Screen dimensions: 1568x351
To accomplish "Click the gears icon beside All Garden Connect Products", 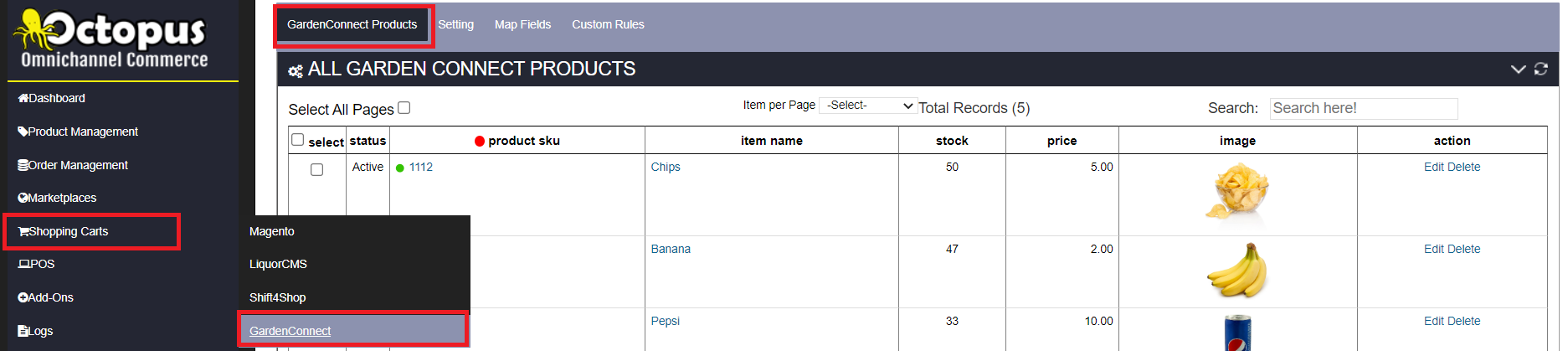I will pyautogui.click(x=296, y=71).
